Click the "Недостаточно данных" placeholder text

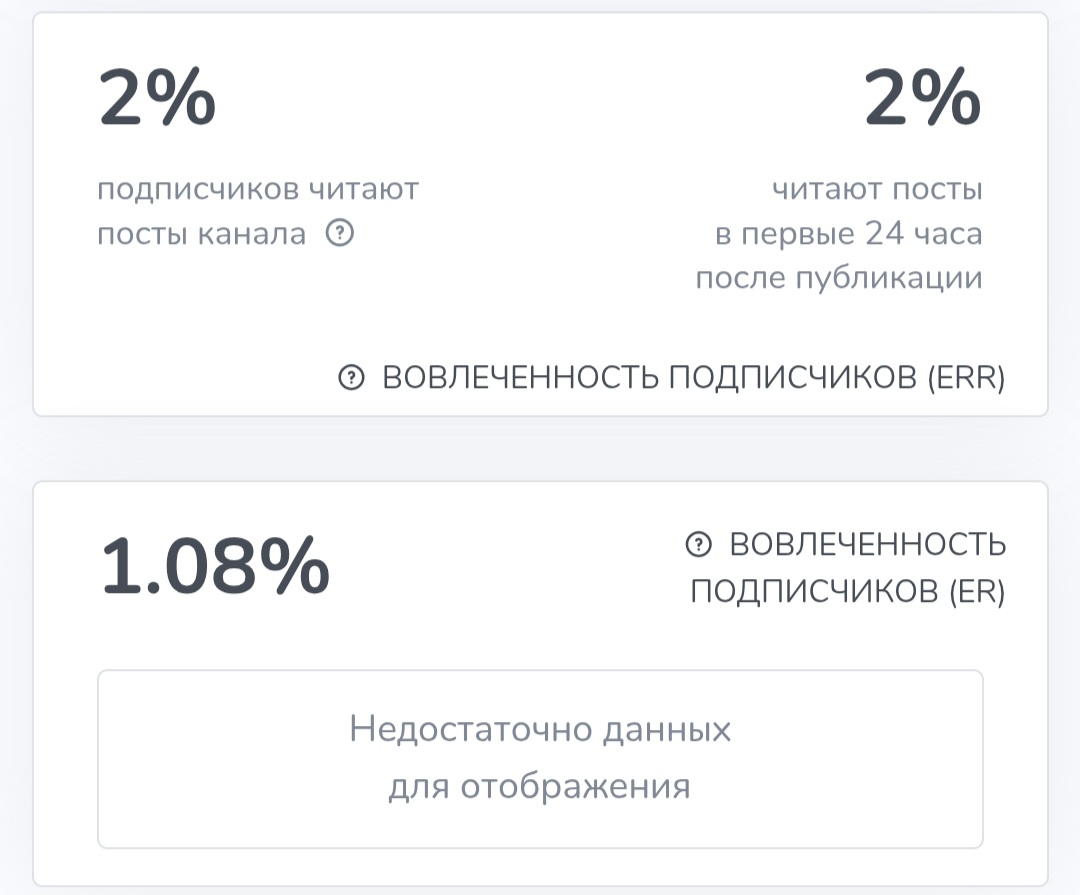tap(540, 729)
